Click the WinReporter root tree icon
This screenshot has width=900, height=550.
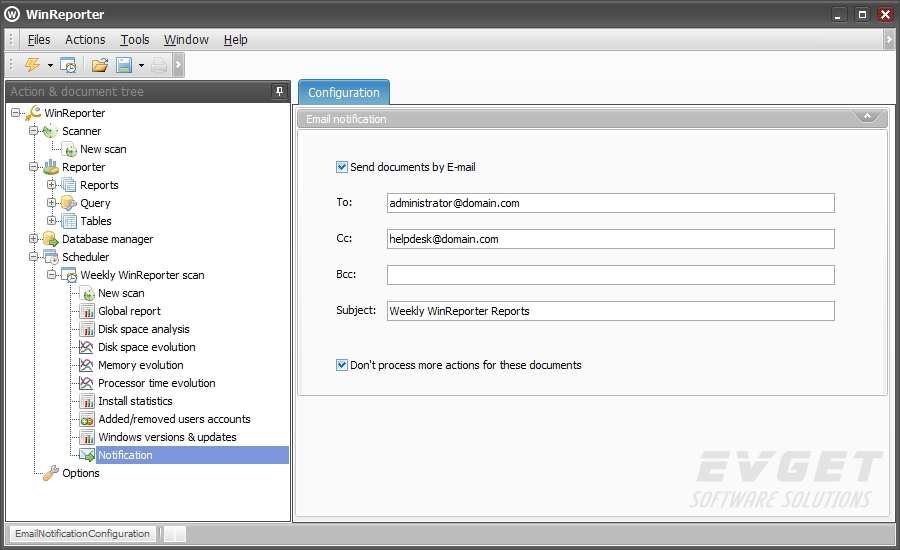33,113
